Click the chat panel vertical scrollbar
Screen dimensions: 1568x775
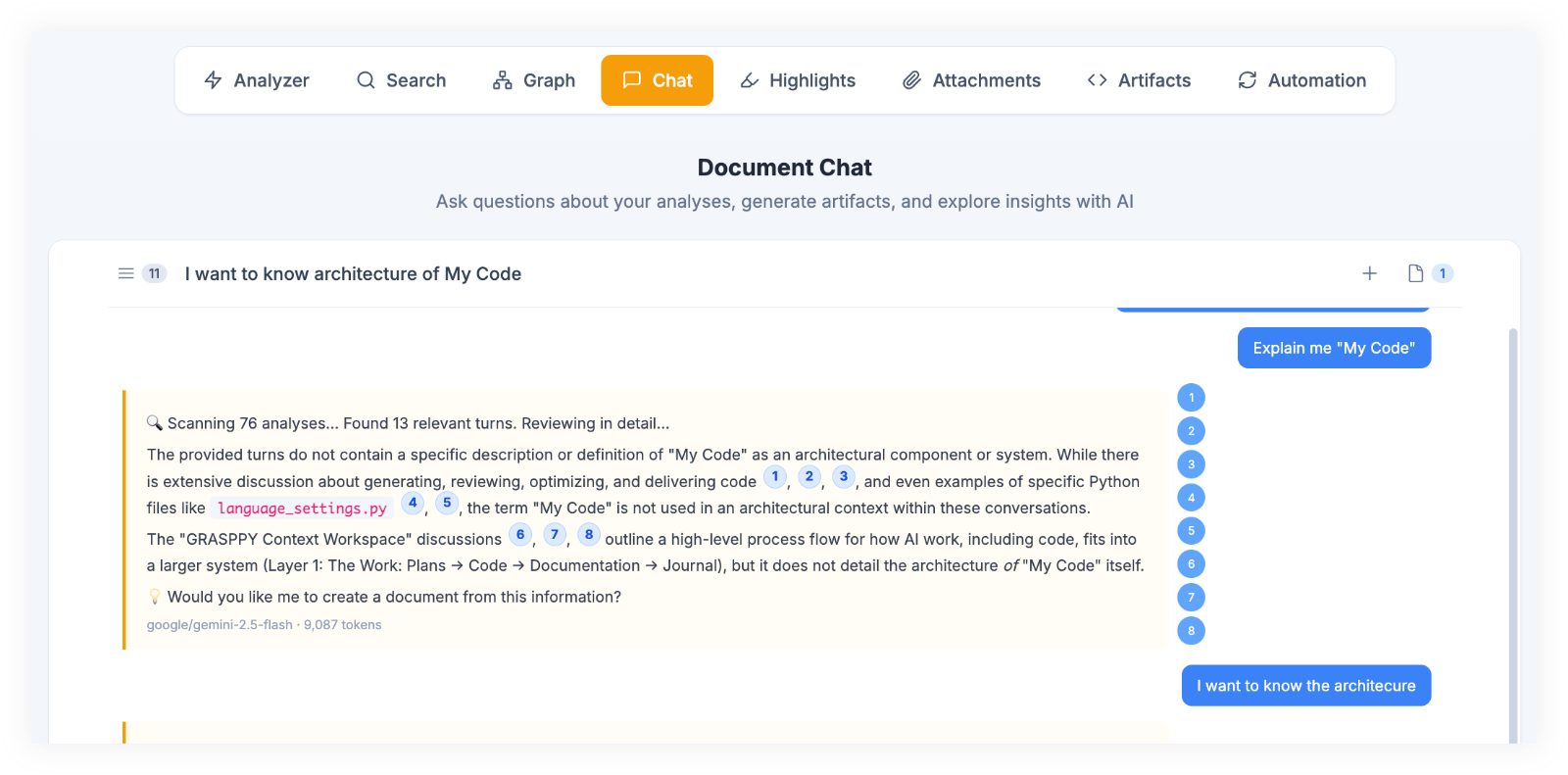(x=1513, y=534)
